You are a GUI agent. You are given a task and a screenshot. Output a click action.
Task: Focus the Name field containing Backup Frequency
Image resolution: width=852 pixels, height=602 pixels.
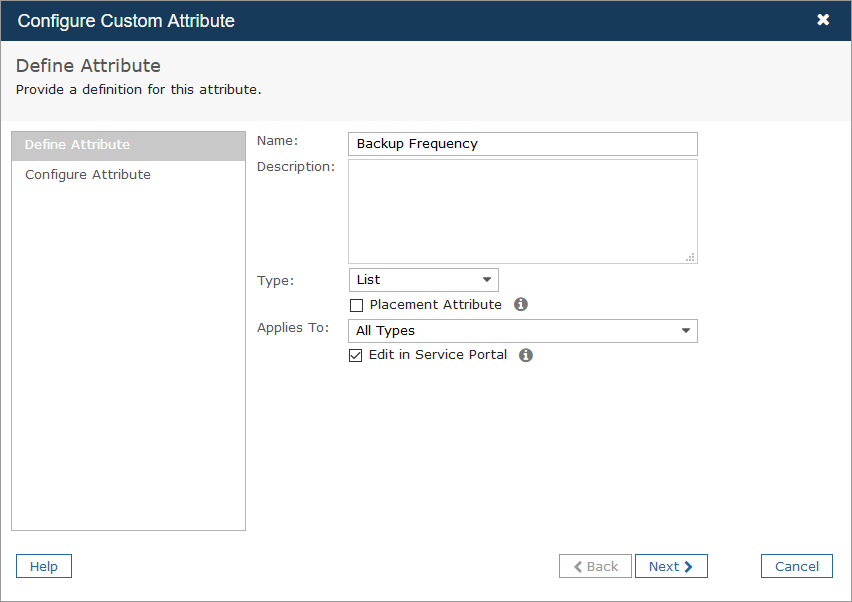click(x=523, y=144)
